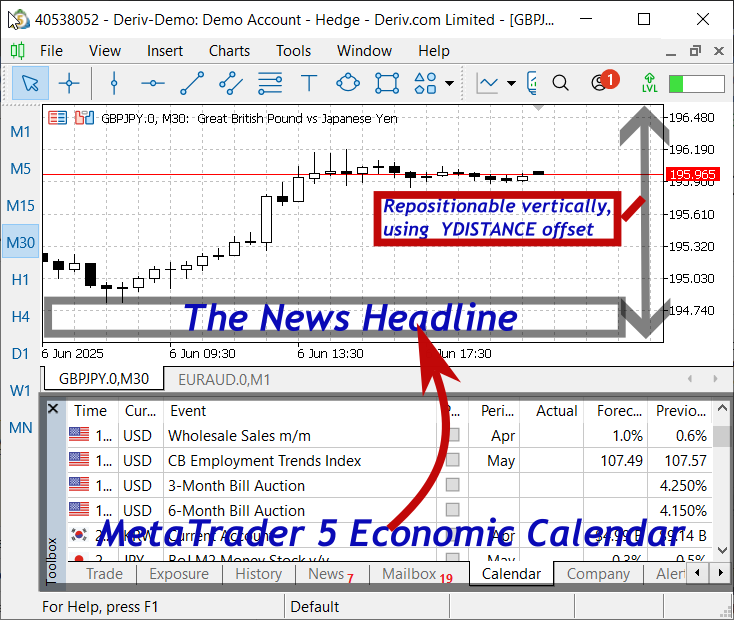Viewport: 734px width, 620px height.
Task: Click the Default profile status bar entry
Action: click(x=315, y=607)
